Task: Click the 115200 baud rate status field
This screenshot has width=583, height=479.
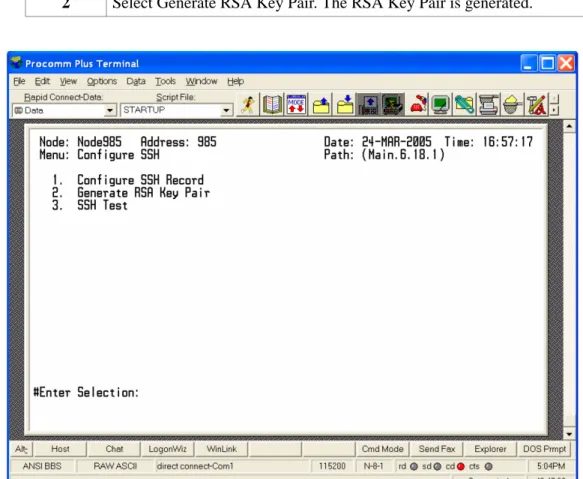Action: pyautogui.click(x=332, y=466)
